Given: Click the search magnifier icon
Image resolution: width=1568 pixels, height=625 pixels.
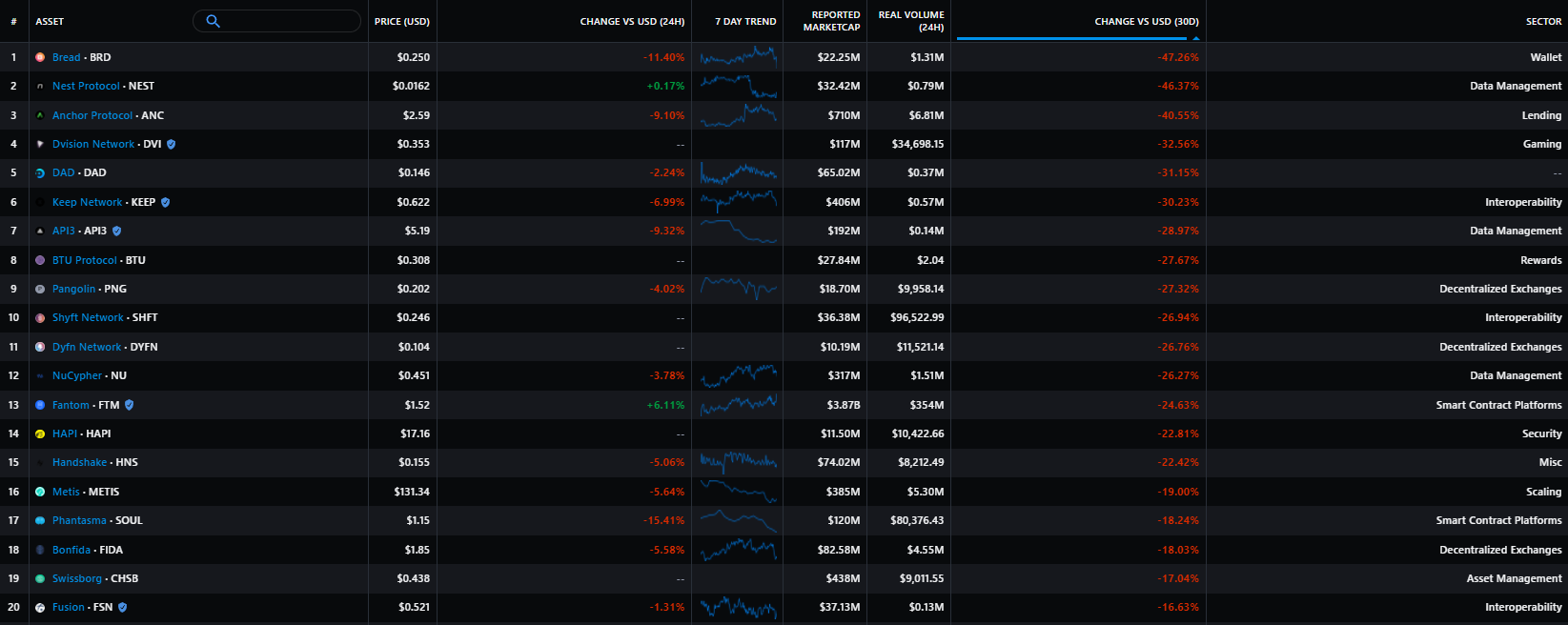Looking at the screenshot, I should click(214, 21).
